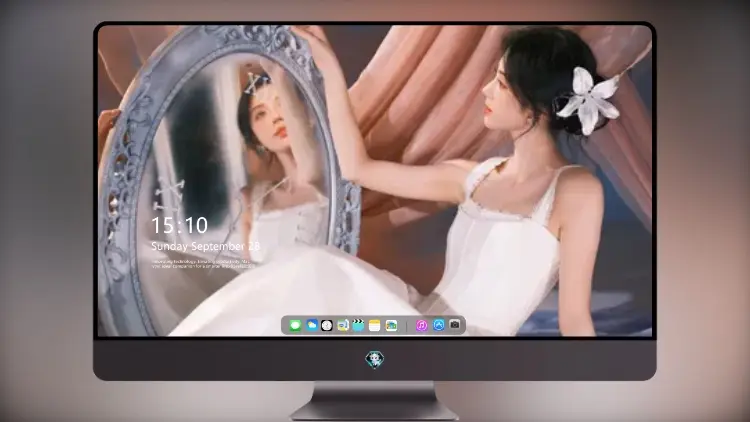Image resolution: width=750 pixels, height=422 pixels.
Task: Click the 15:10 clock display
Action: point(180,225)
